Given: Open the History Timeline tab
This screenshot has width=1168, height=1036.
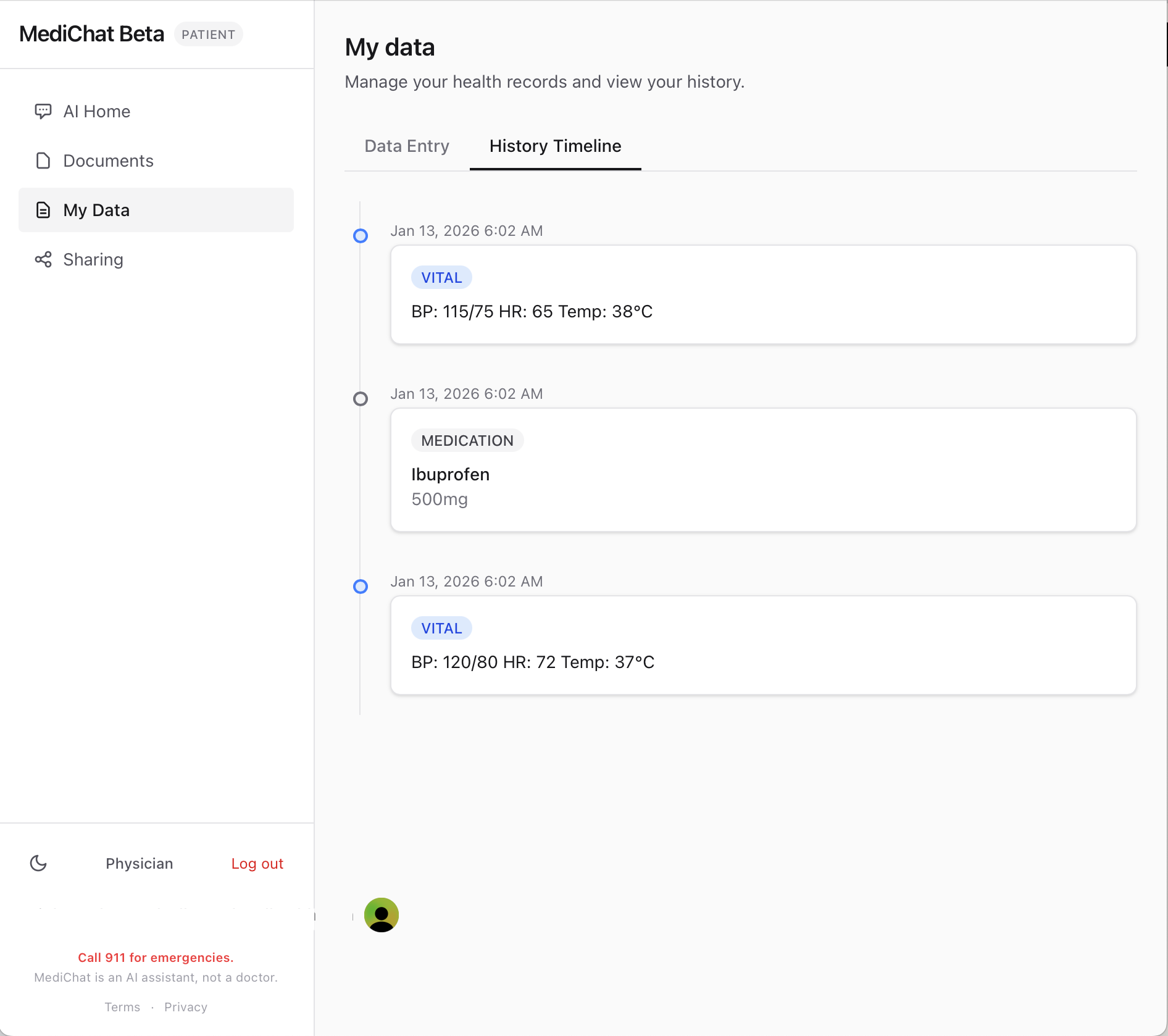Looking at the screenshot, I should pos(555,146).
